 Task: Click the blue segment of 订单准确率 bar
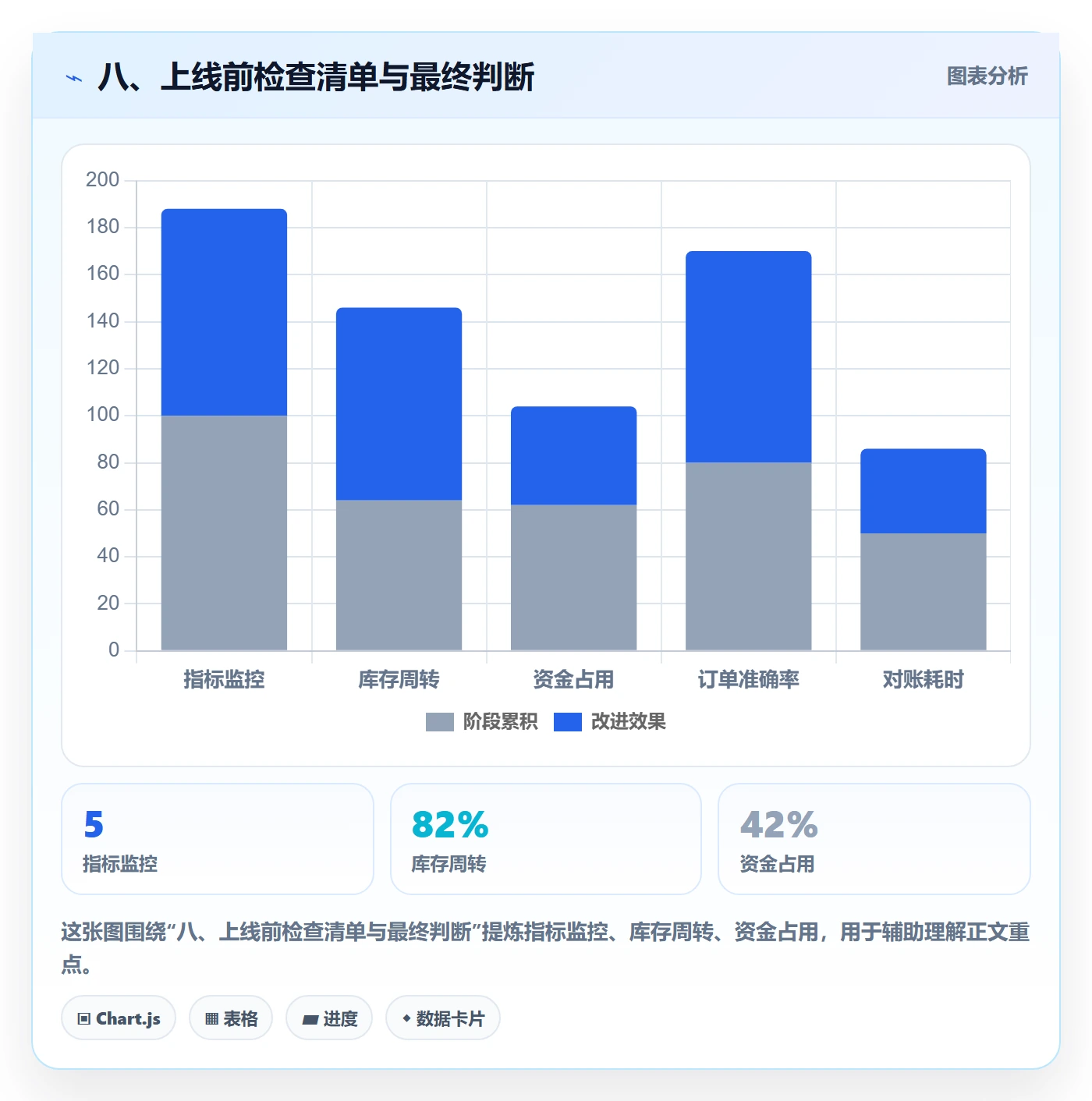748,357
